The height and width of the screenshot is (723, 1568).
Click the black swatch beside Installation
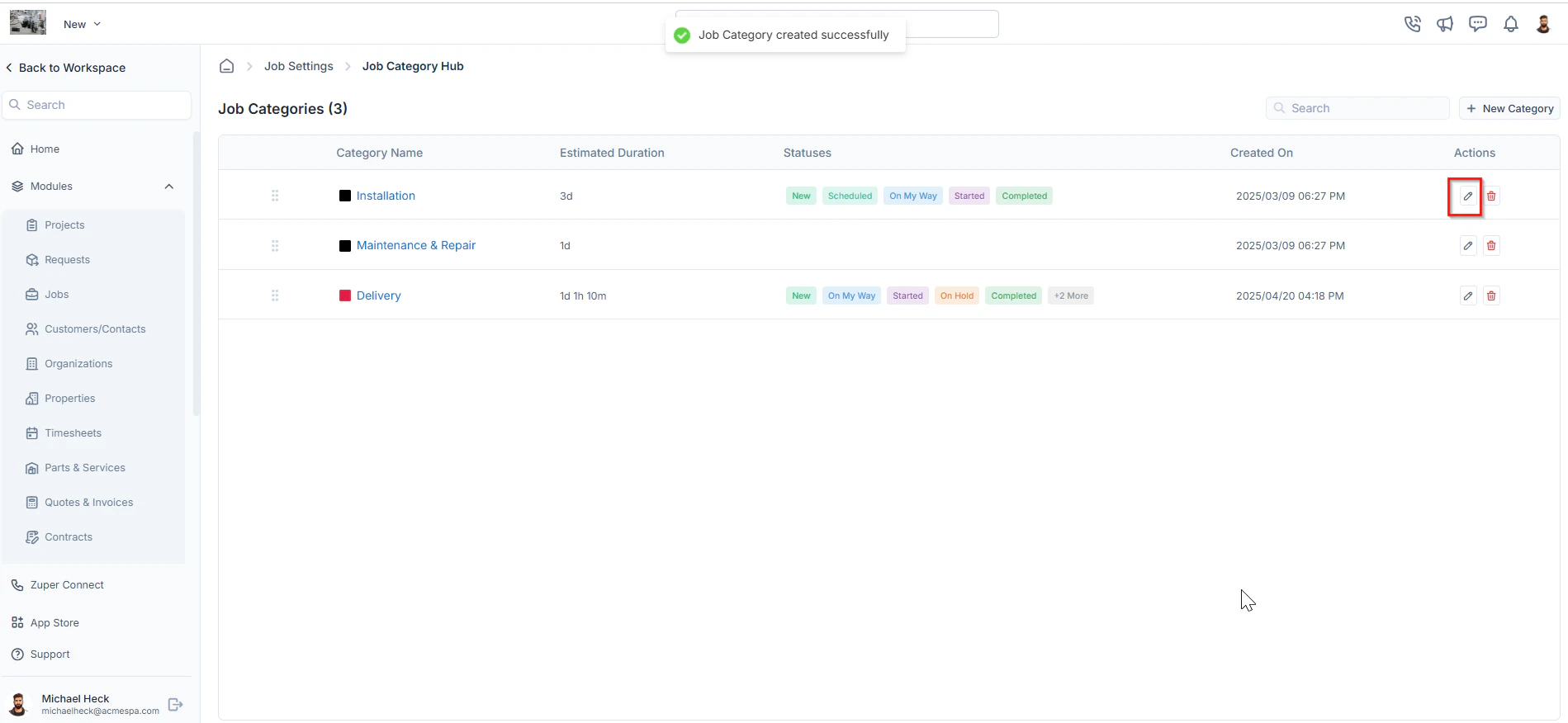tap(345, 196)
